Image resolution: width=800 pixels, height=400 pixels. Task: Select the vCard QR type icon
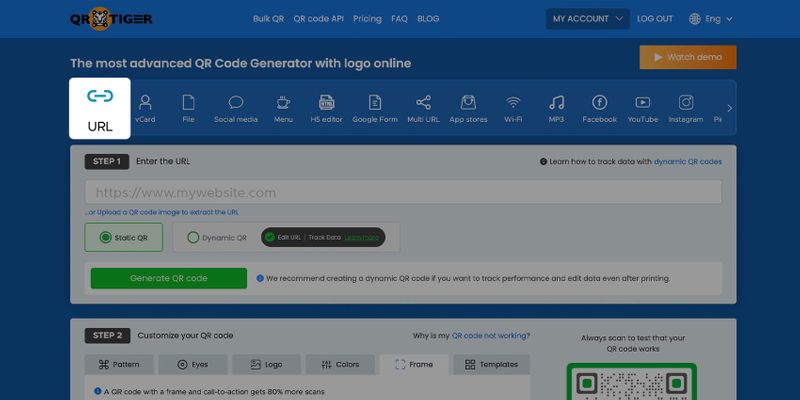(145, 103)
